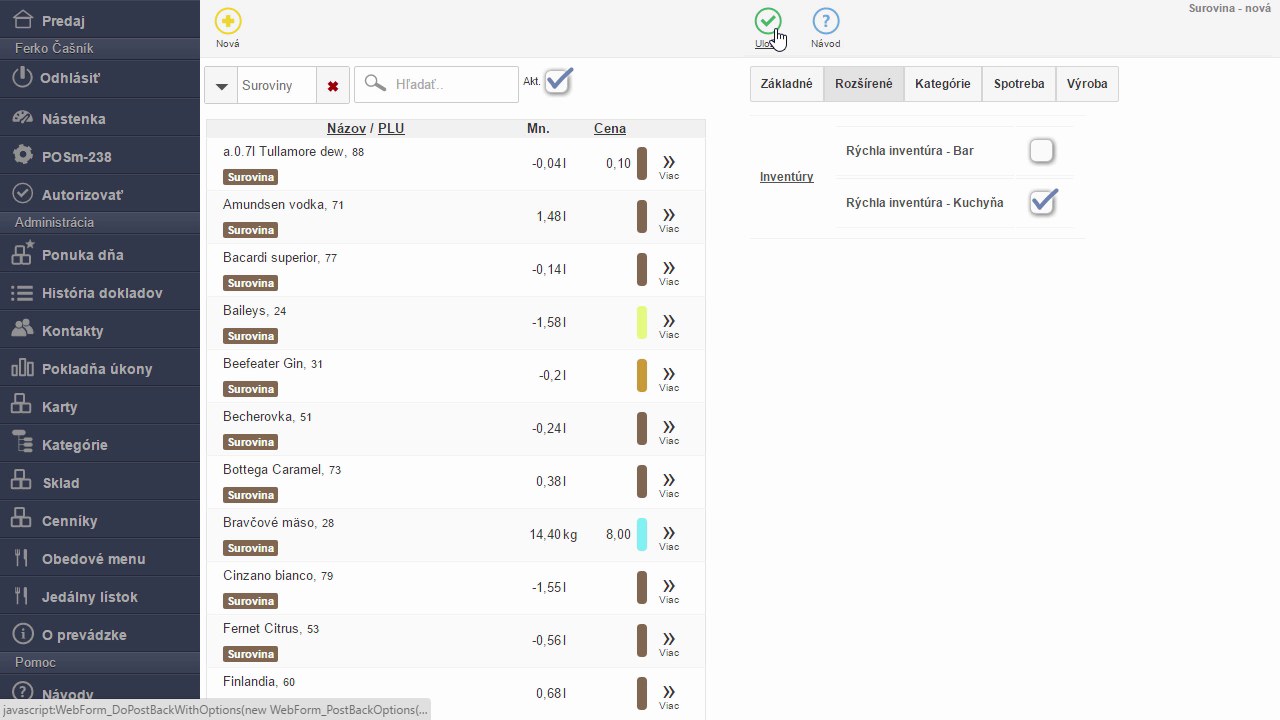
Task: Switch to the Výroba tab
Action: (x=1087, y=84)
